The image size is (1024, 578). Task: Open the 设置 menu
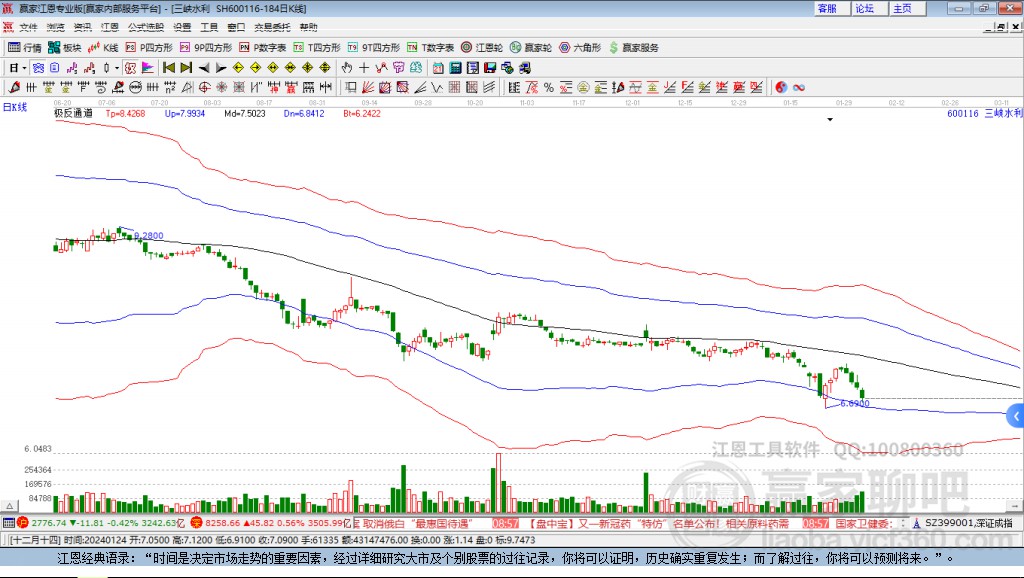click(x=182, y=27)
